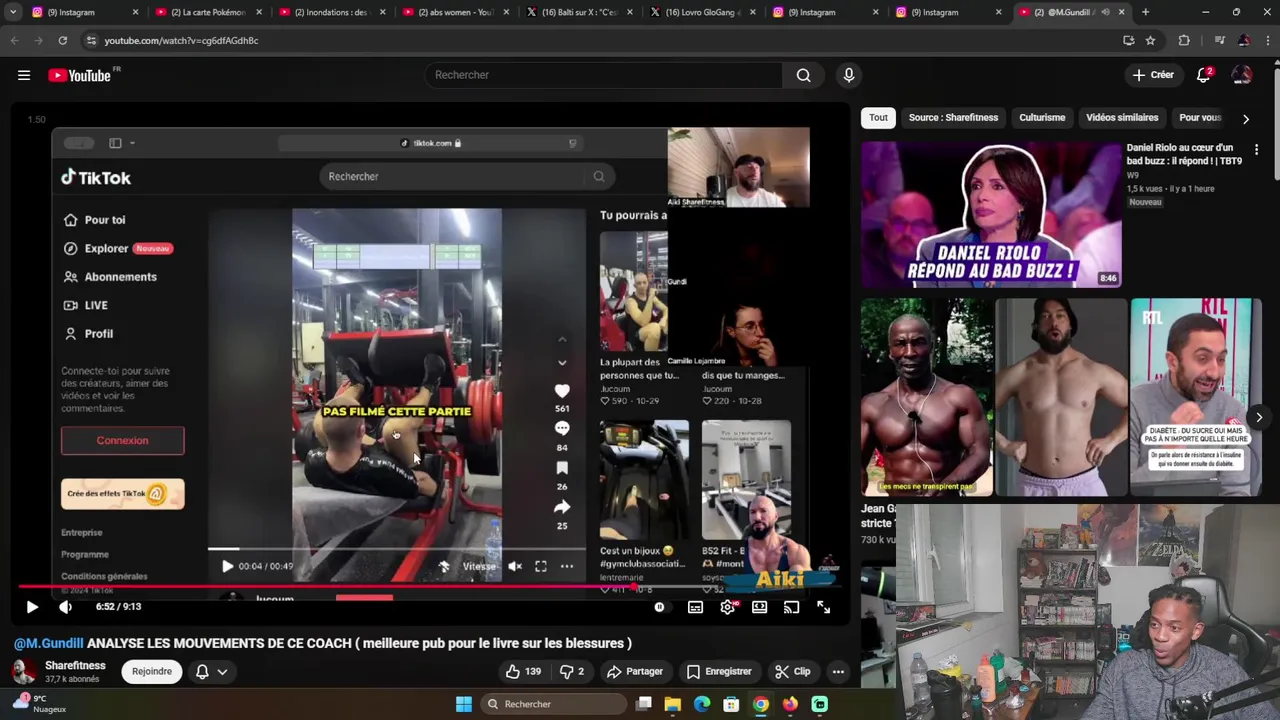Screen dimensions: 1280x720
Task: Bookmark this page with the star
Action: (x=1150, y=40)
